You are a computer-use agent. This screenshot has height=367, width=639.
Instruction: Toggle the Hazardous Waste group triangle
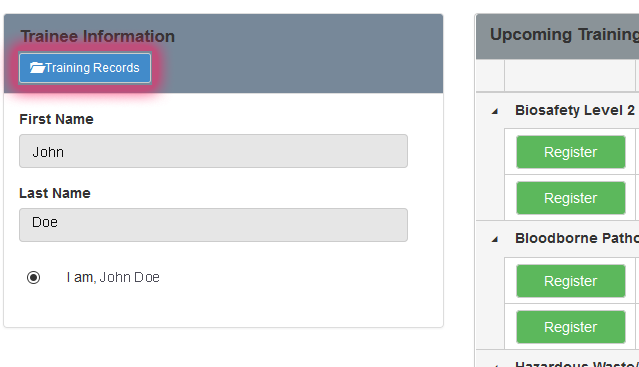tap(495, 365)
